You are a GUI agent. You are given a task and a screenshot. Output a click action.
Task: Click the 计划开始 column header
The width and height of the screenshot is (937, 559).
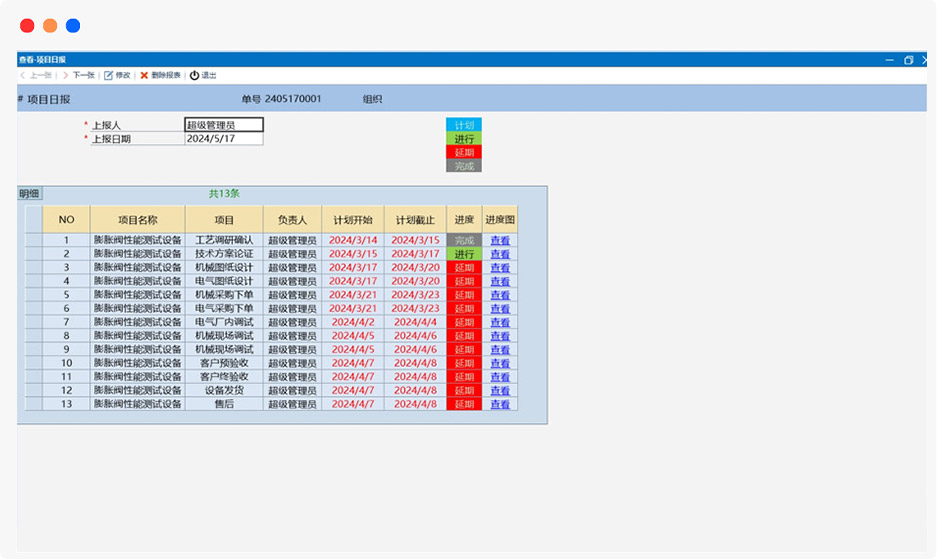353,220
